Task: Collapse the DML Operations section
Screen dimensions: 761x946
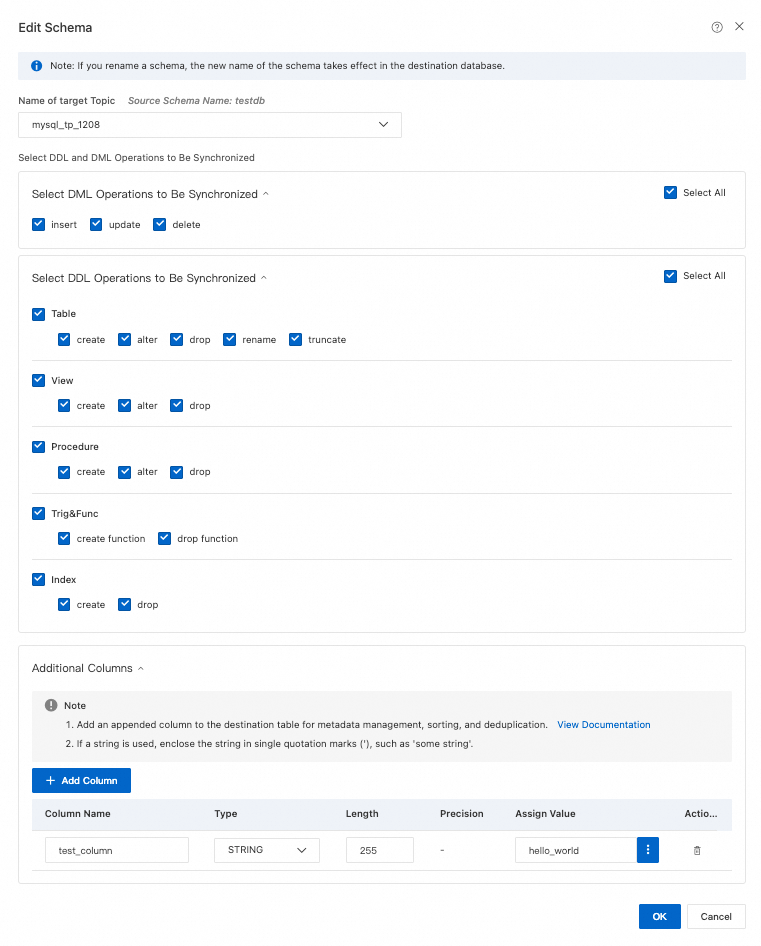Action: 266,194
